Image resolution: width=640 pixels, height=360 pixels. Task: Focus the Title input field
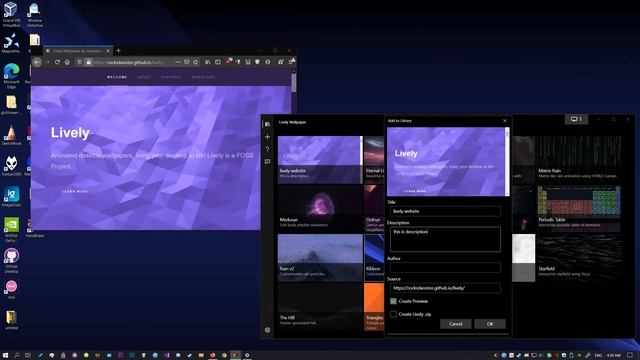[x=445, y=211]
